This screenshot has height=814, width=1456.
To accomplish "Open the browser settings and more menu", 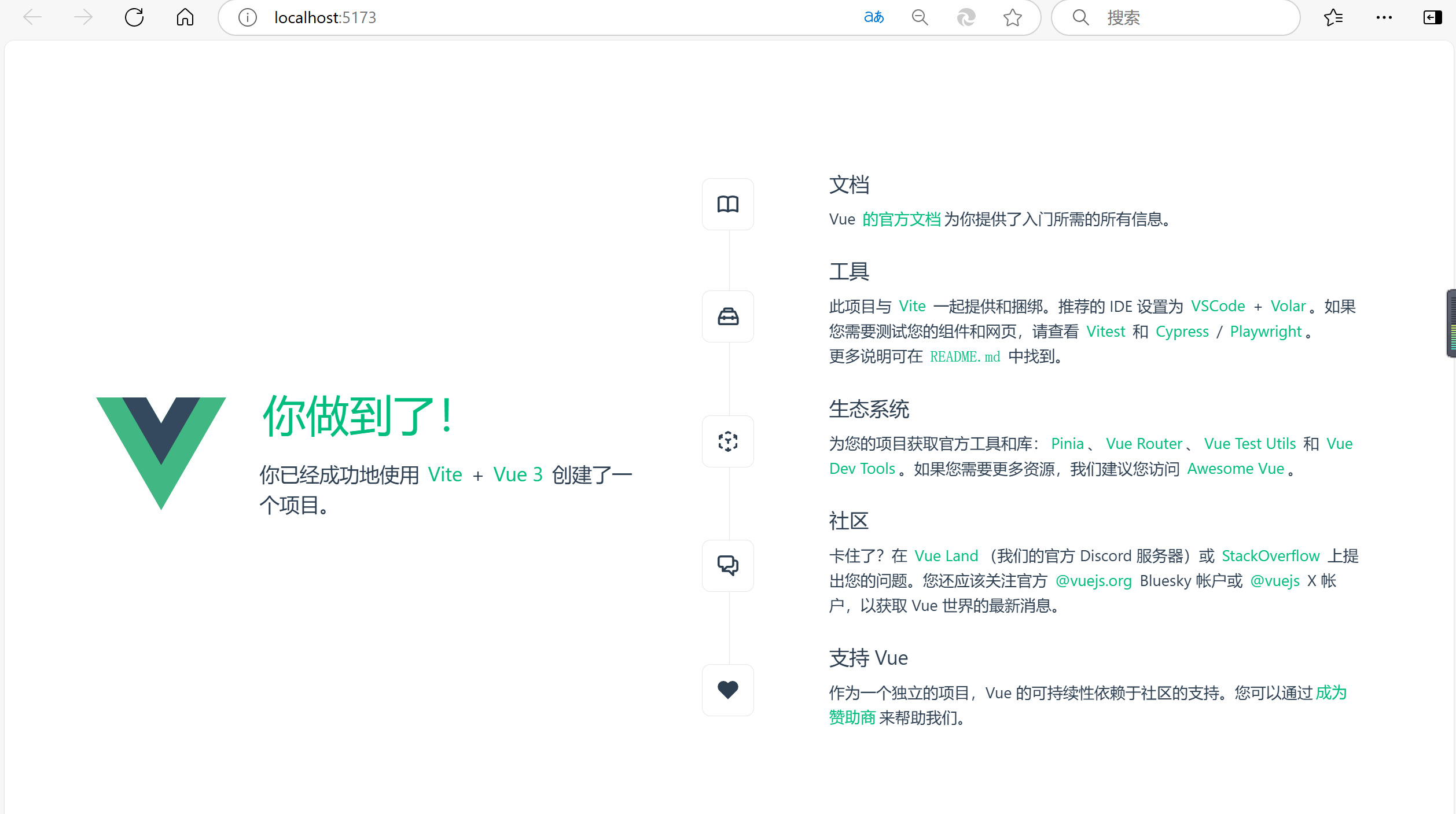I will 1384,17.
